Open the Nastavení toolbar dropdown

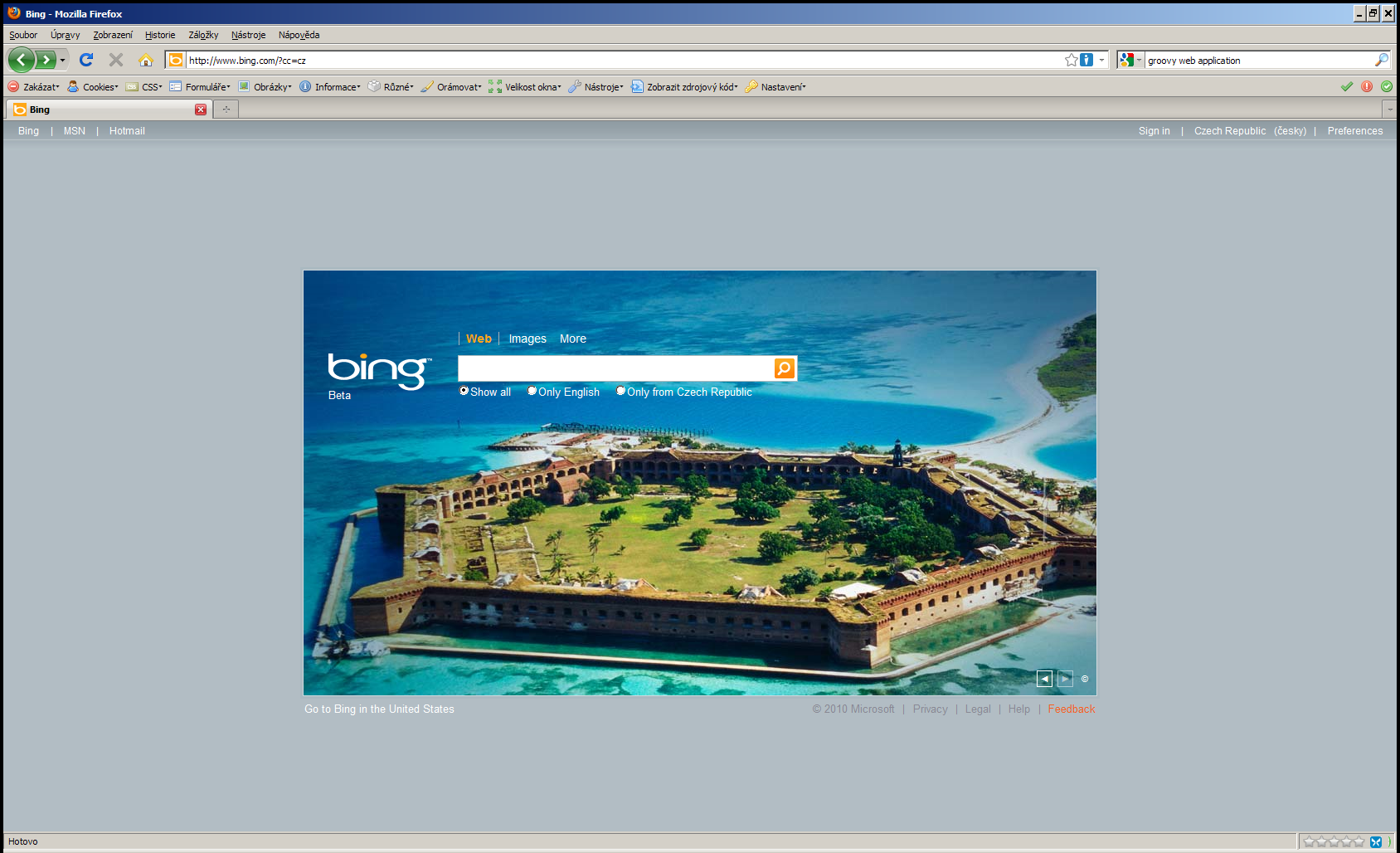776,86
